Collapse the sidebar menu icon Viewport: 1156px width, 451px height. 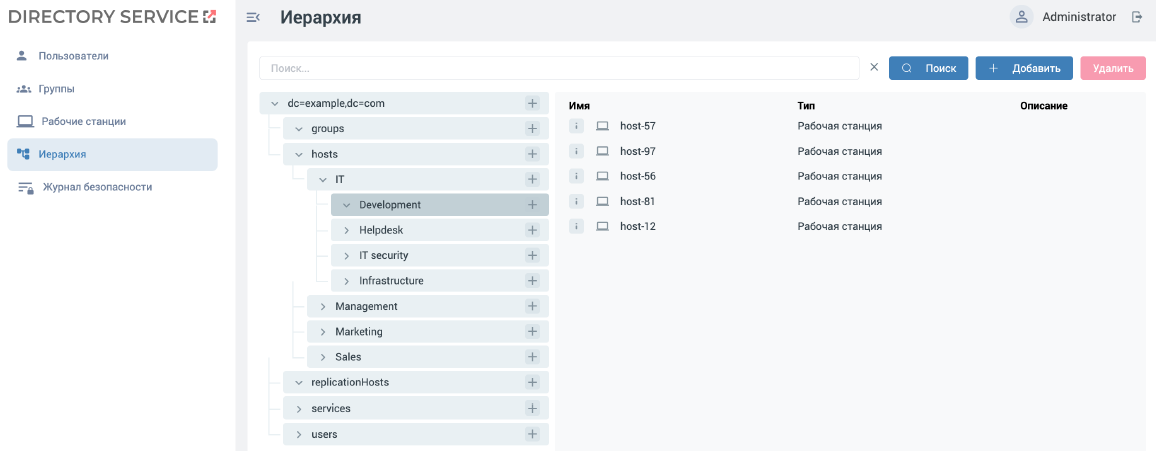point(253,17)
